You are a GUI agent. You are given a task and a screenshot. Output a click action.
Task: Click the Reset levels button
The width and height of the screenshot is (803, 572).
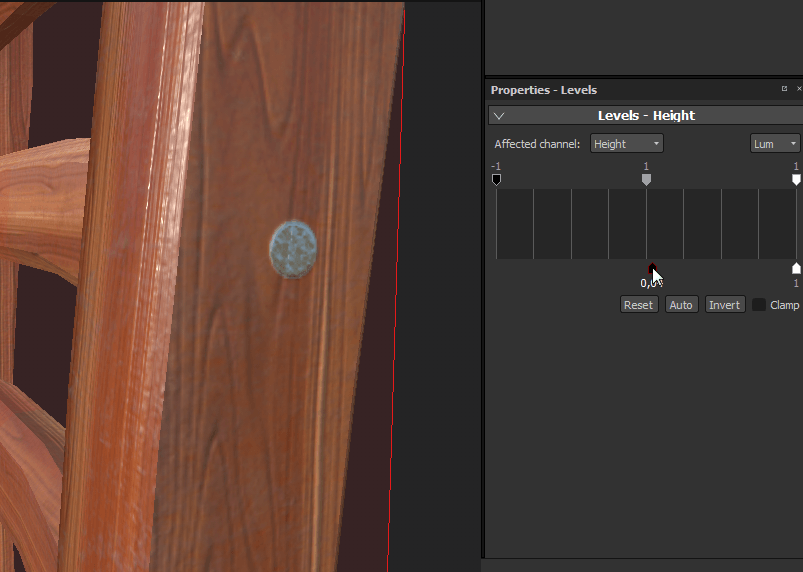[638, 305]
